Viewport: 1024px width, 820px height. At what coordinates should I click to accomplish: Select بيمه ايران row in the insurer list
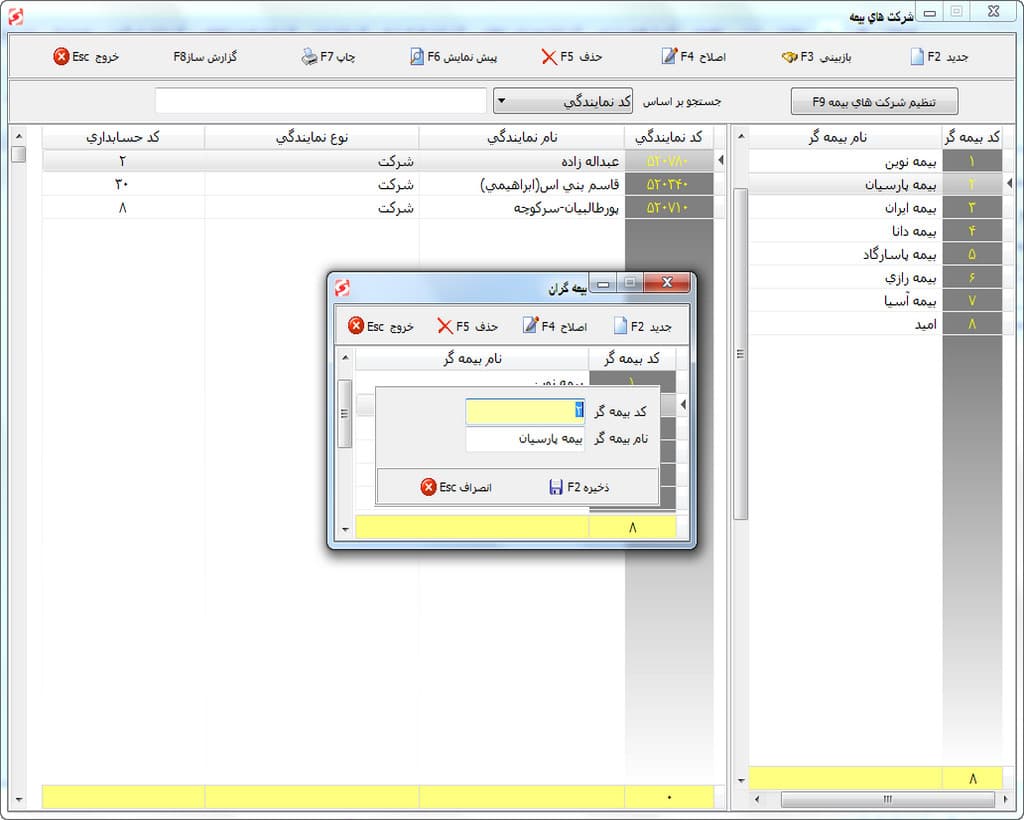[845, 208]
